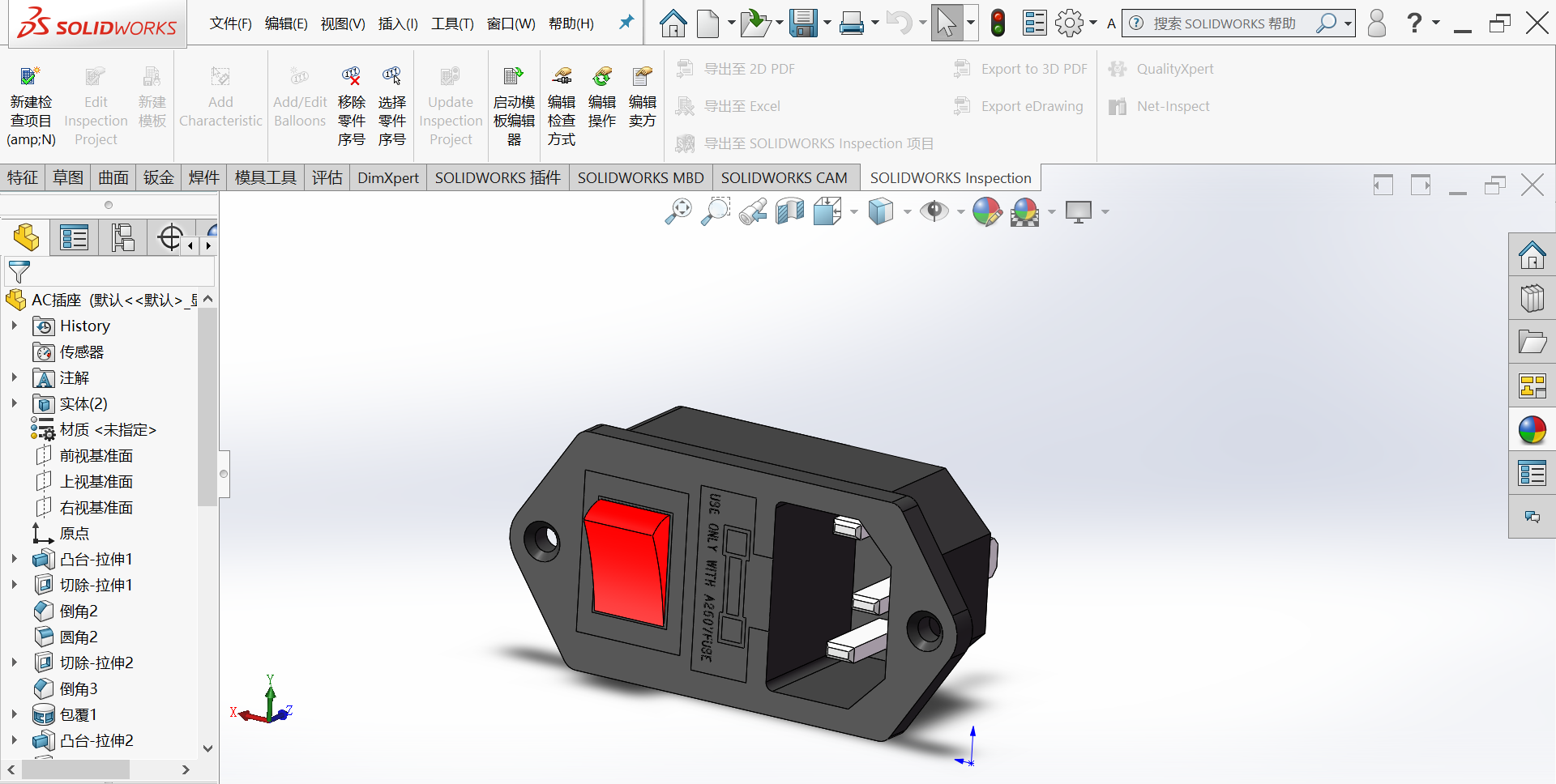Print using the printer icon
Screen dimensions: 1556x784
coord(851,23)
